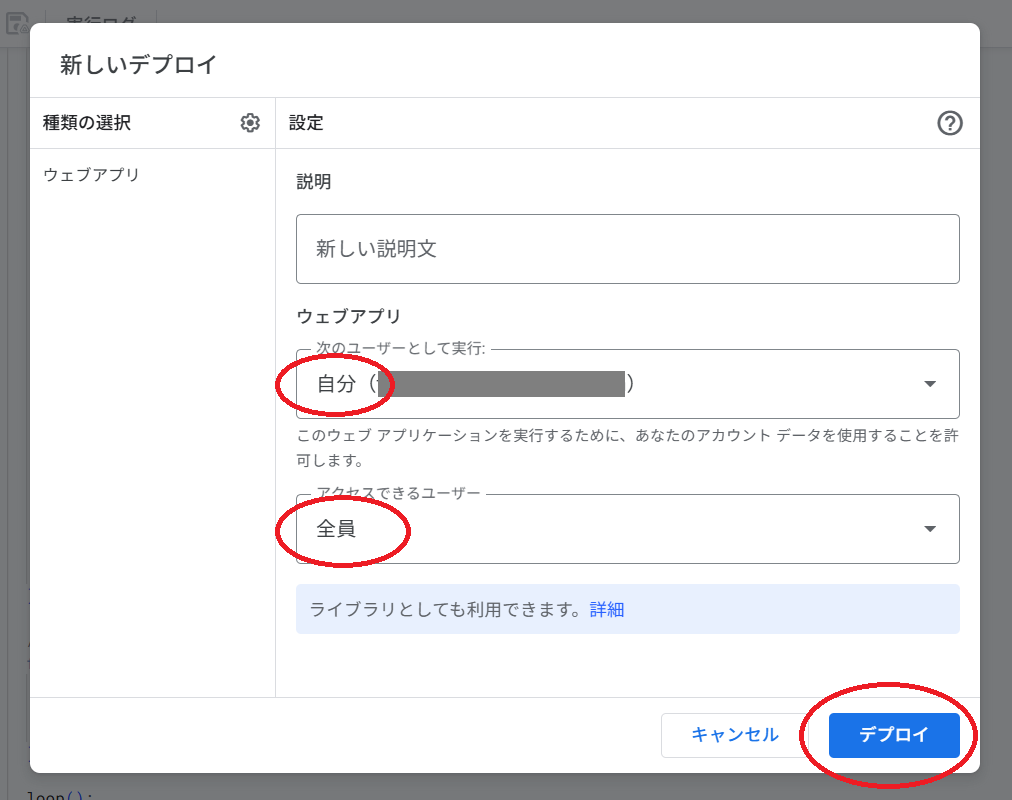This screenshot has height=800, width=1012.
Task: Select ウェブアプリ in the type list
Action: 91,175
